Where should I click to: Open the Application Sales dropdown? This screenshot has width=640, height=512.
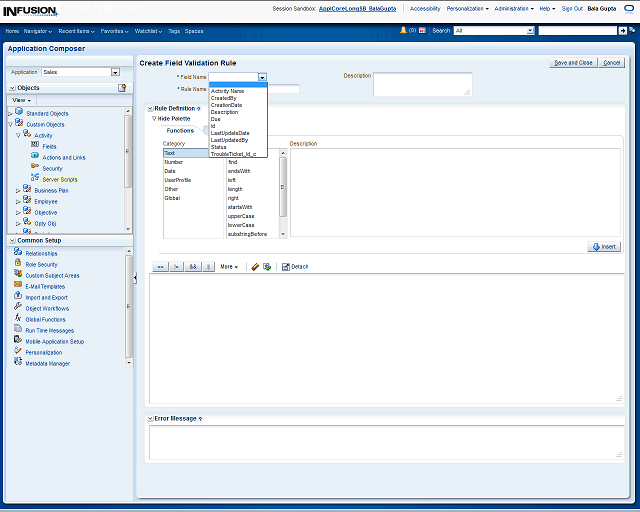(115, 72)
